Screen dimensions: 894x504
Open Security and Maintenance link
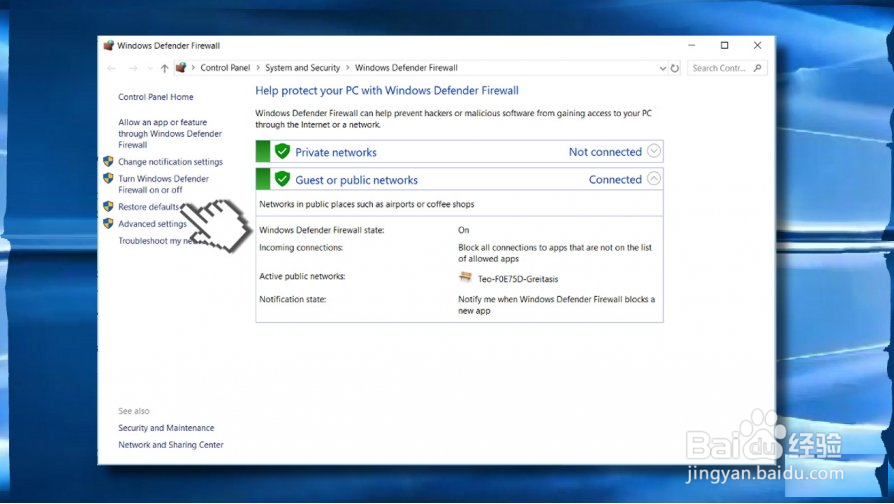pos(166,428)
